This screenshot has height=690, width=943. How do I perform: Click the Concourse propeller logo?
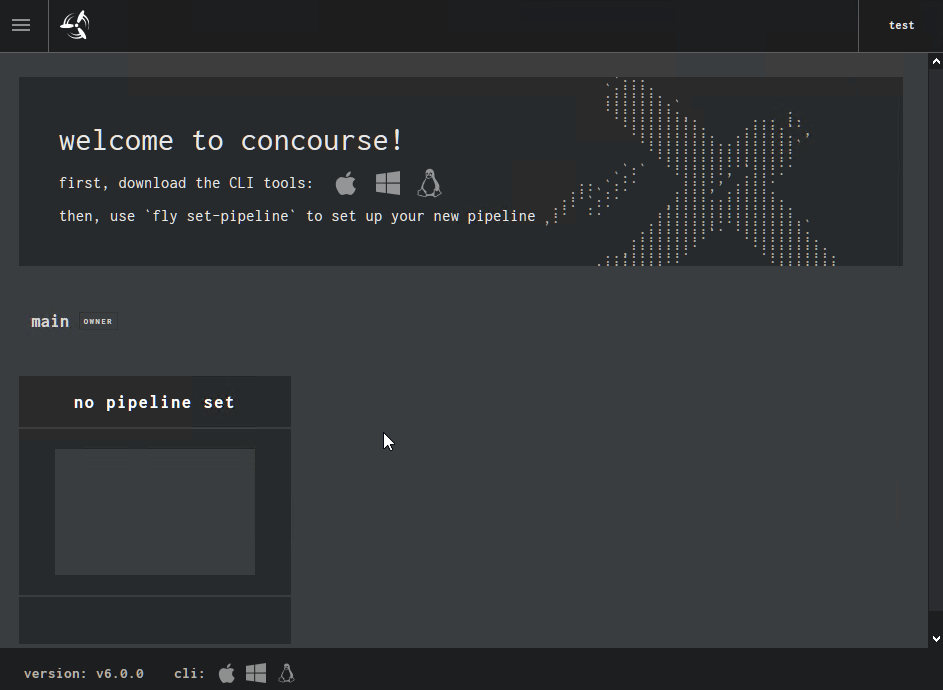pos(75,25)
